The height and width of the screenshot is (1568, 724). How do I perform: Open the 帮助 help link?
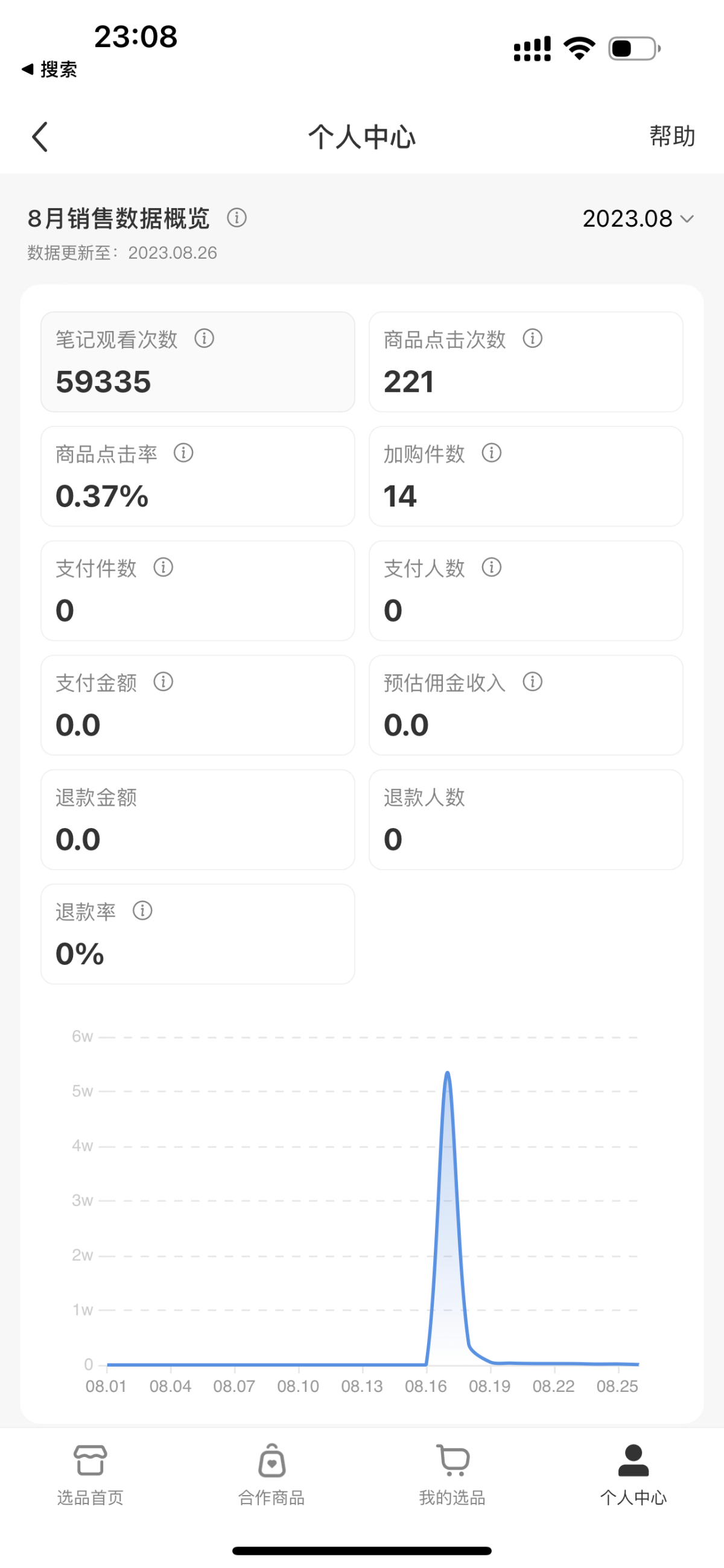coord(672,136)
